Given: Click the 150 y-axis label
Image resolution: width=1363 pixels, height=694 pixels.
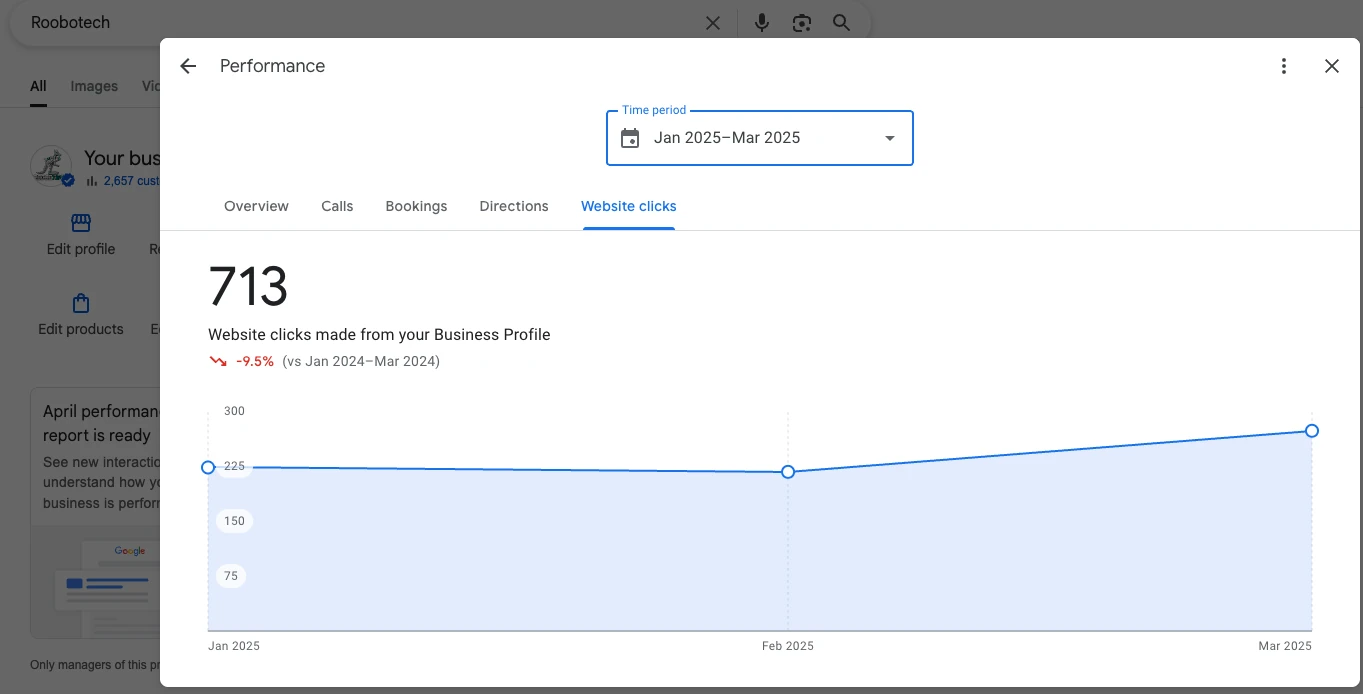Looking at the screenshot, I should [x=234, y=521].
